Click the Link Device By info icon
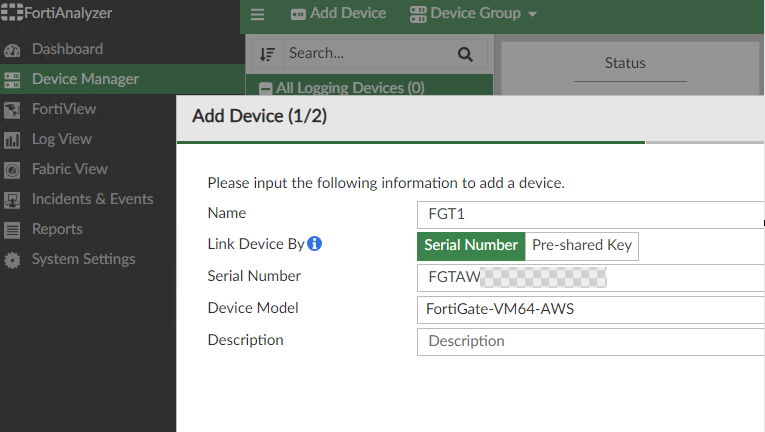Viewport: 765px width, 432px height. coord(314,243)
